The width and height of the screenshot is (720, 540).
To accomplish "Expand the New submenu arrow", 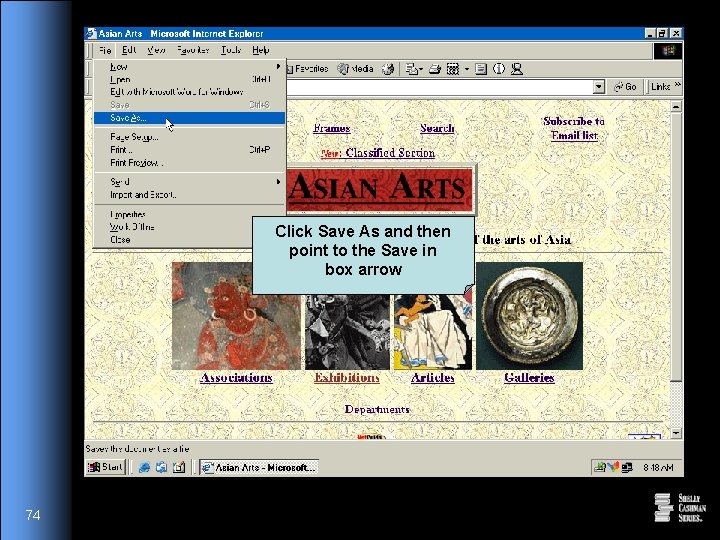I will click(x=278, y=67).
